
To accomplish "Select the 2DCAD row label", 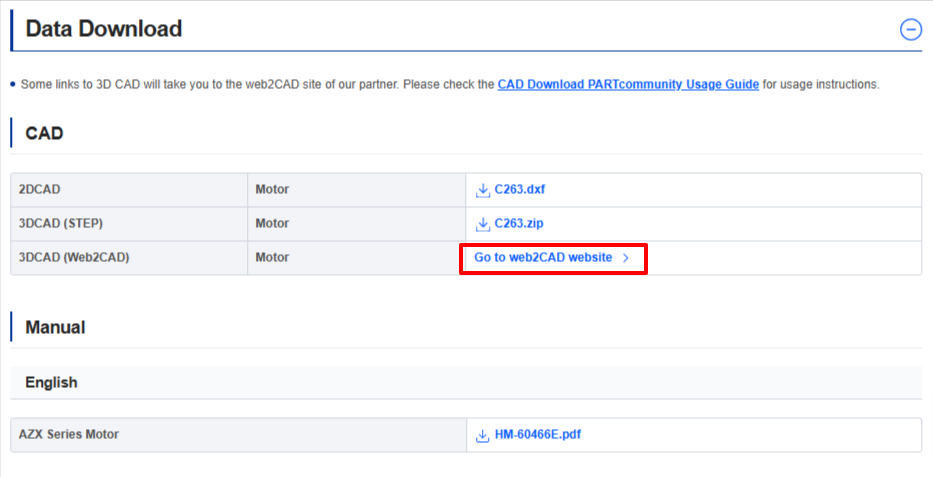I will (39, 190).
